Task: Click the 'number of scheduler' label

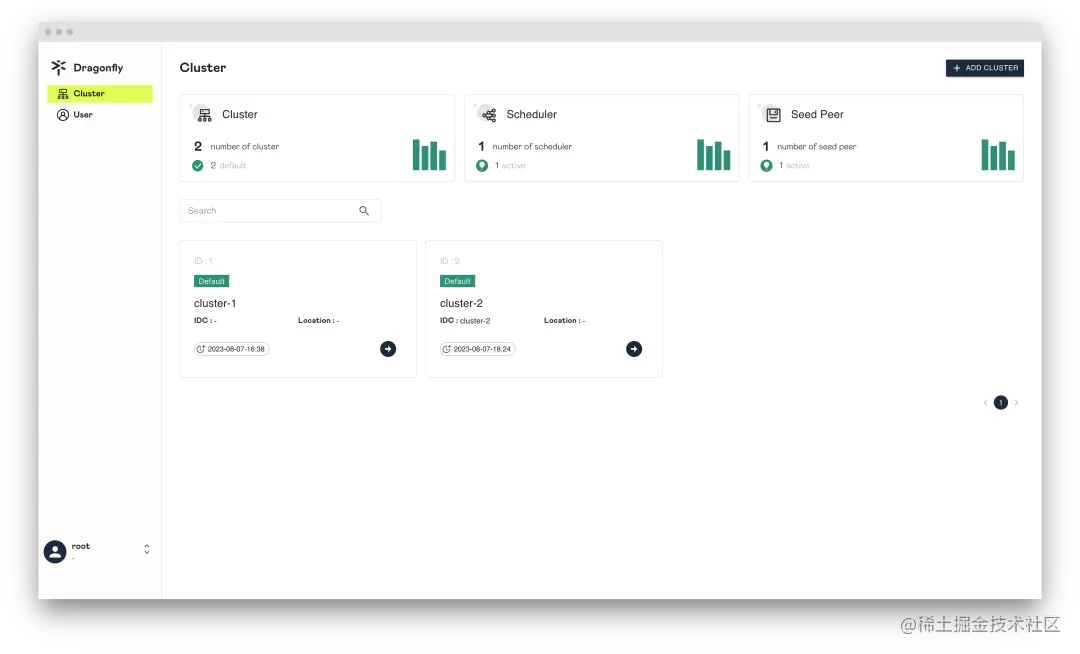Action: click(x=532, y=147)
